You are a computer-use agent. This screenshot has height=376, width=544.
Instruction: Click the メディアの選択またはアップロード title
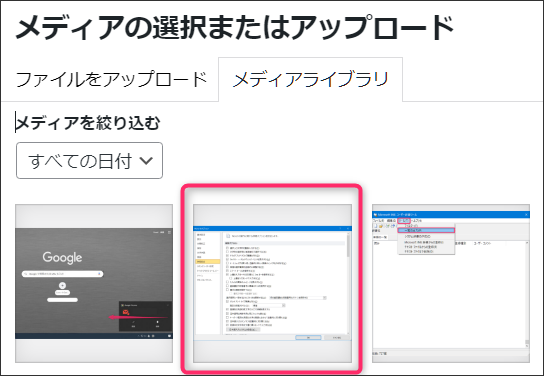click(235, 28)
